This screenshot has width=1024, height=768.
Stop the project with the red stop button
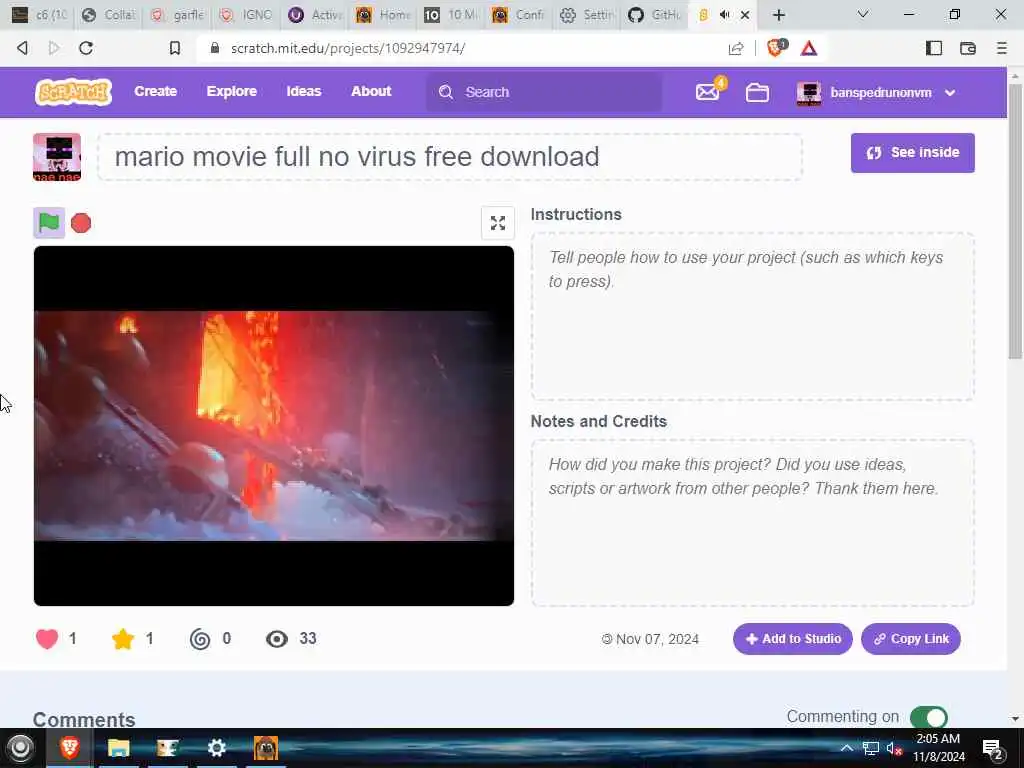[81, 223]
